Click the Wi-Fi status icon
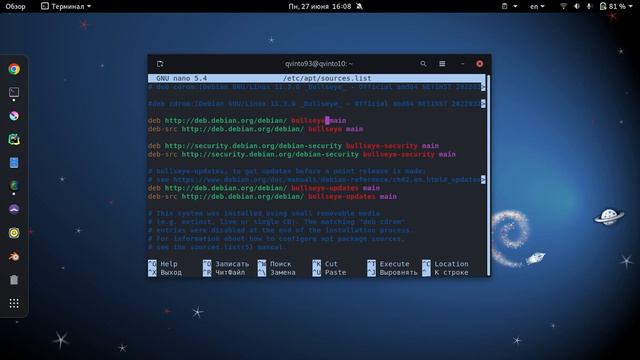The image size is (640, 360). point(564,6)
